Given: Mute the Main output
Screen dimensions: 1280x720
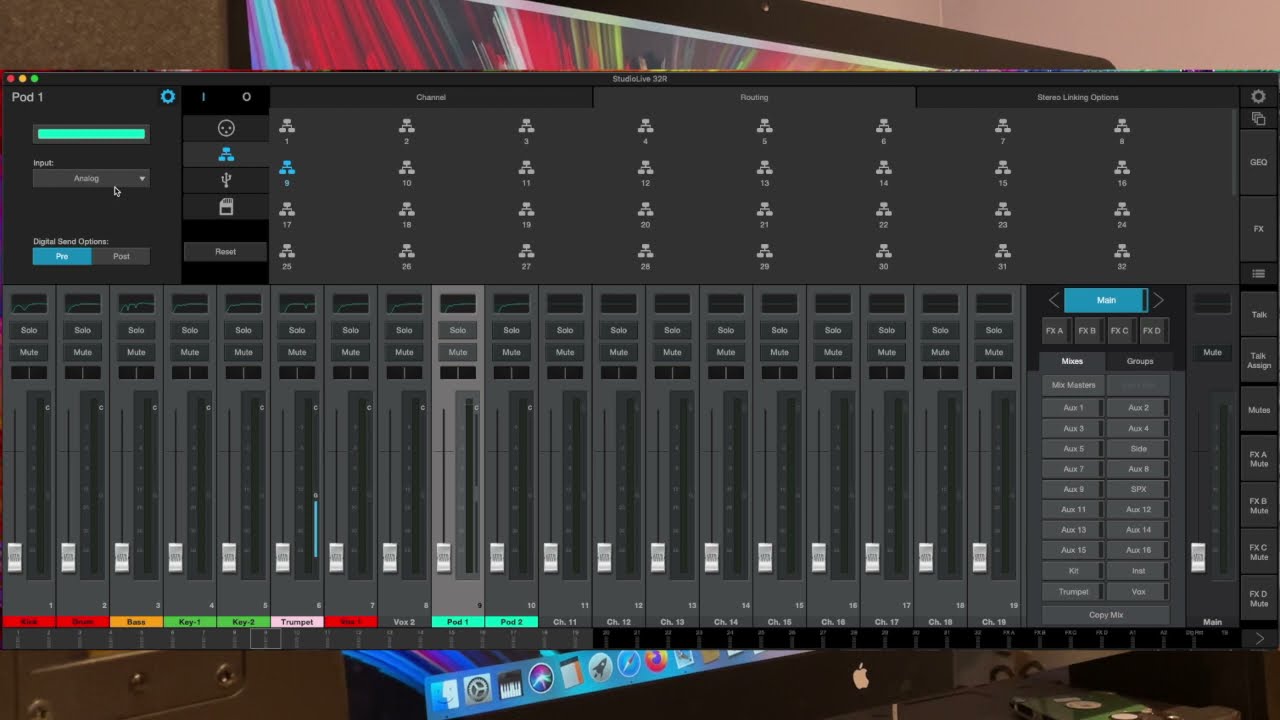Looking at the screenshot, I should click(1212, 352).
